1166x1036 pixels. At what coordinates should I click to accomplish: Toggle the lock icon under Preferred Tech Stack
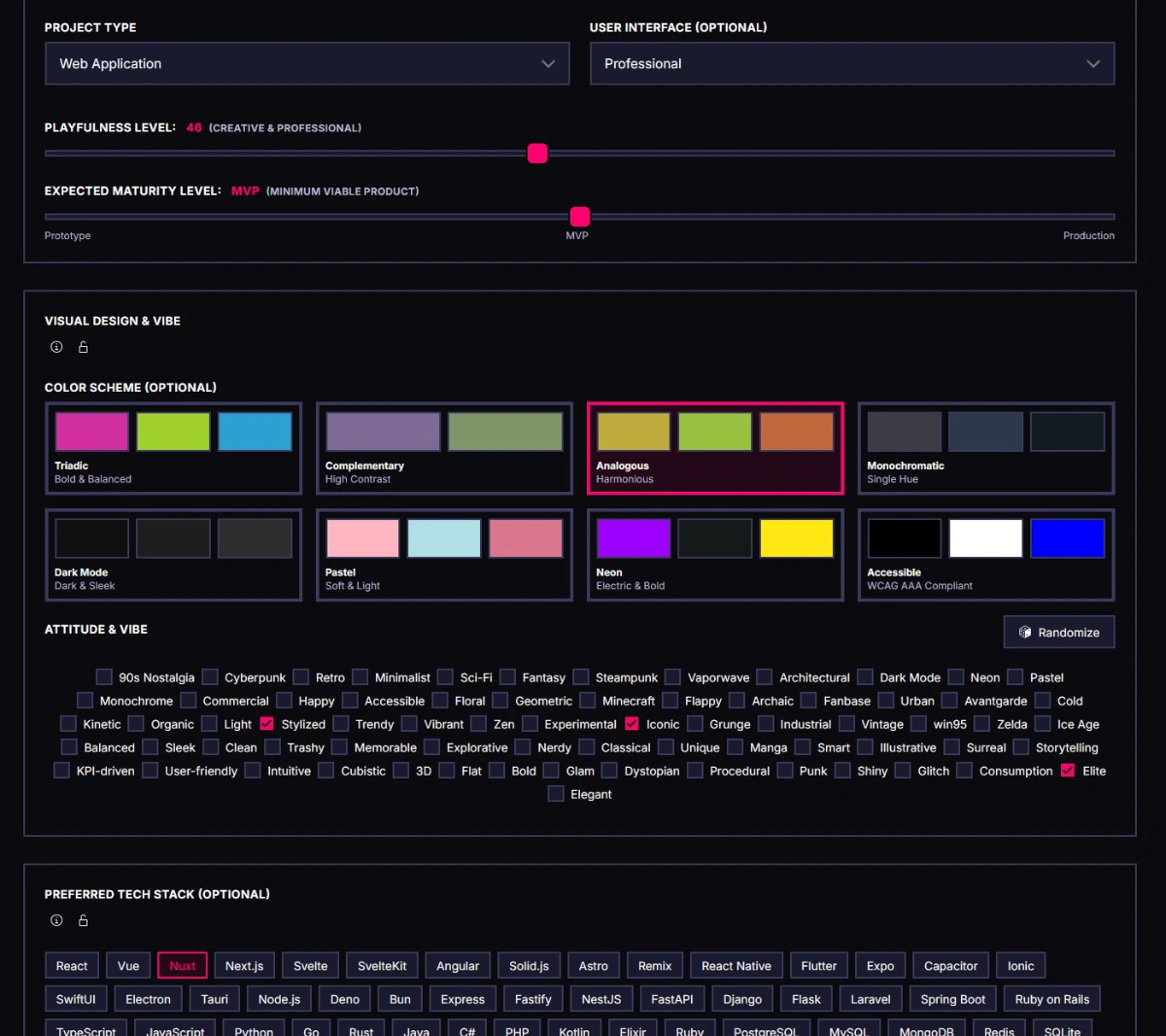pyautogui.click(x=84, y=920)
